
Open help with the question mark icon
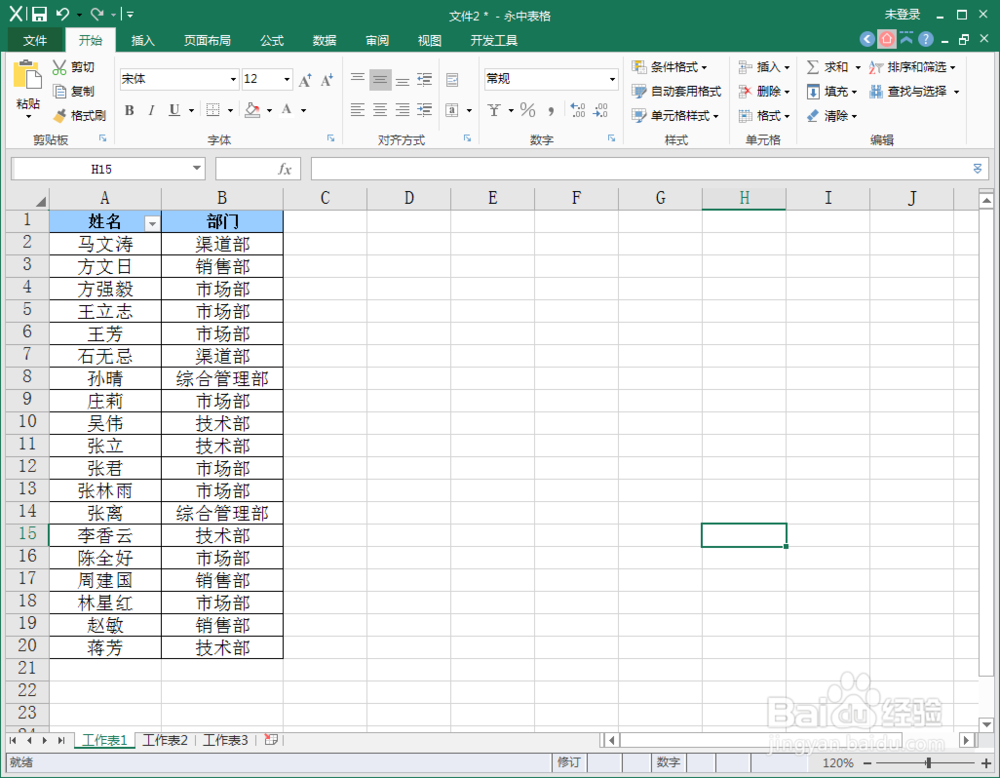click(926, 40)
